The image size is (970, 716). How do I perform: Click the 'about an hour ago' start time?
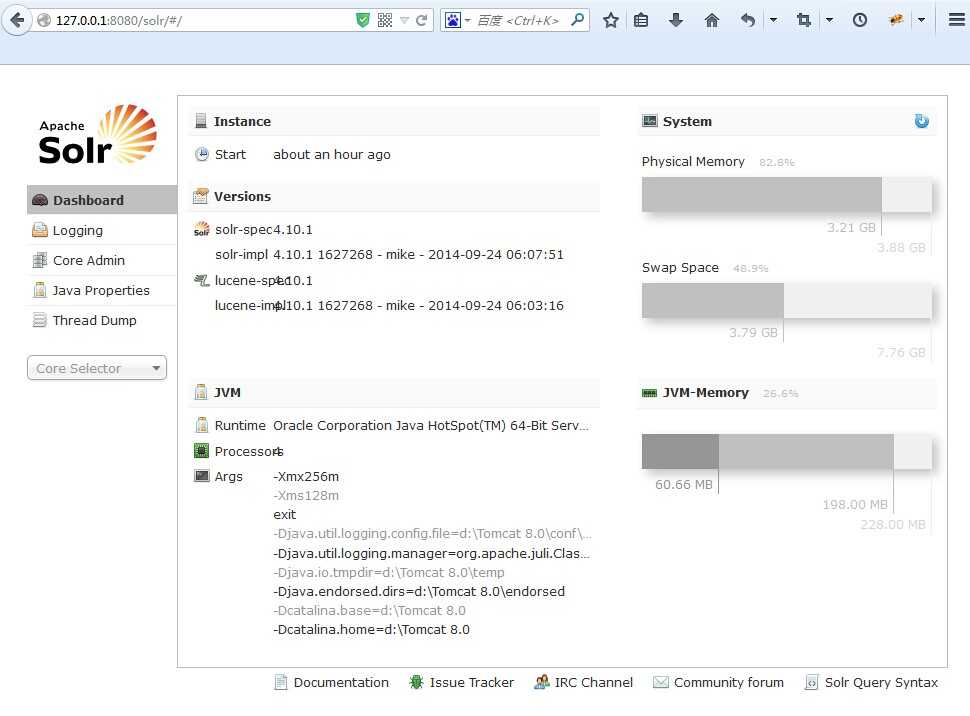point(332,155)
